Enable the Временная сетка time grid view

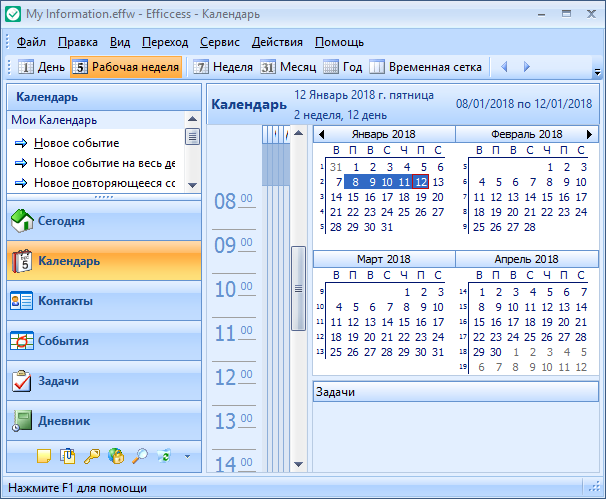point(426,67)
